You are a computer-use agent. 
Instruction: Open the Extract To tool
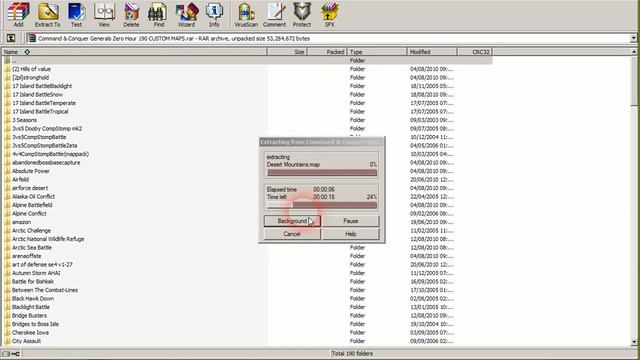click(47, 14)
